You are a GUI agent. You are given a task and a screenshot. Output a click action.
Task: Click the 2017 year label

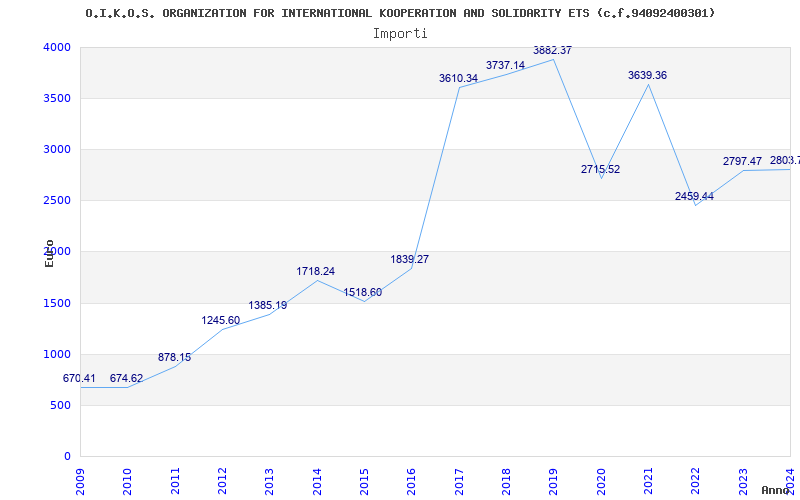coord(459,482)
